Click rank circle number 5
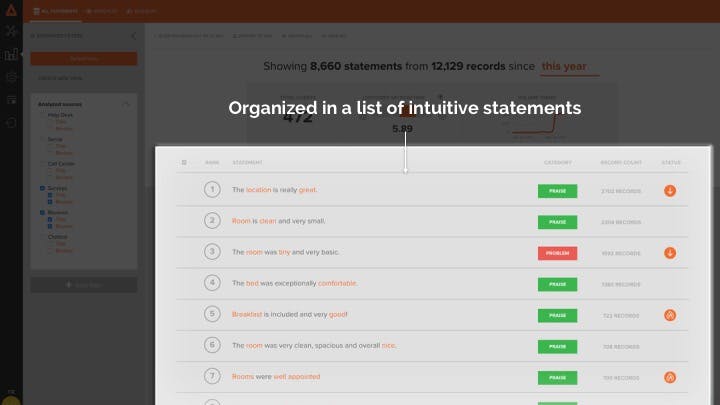 point(212,314)
